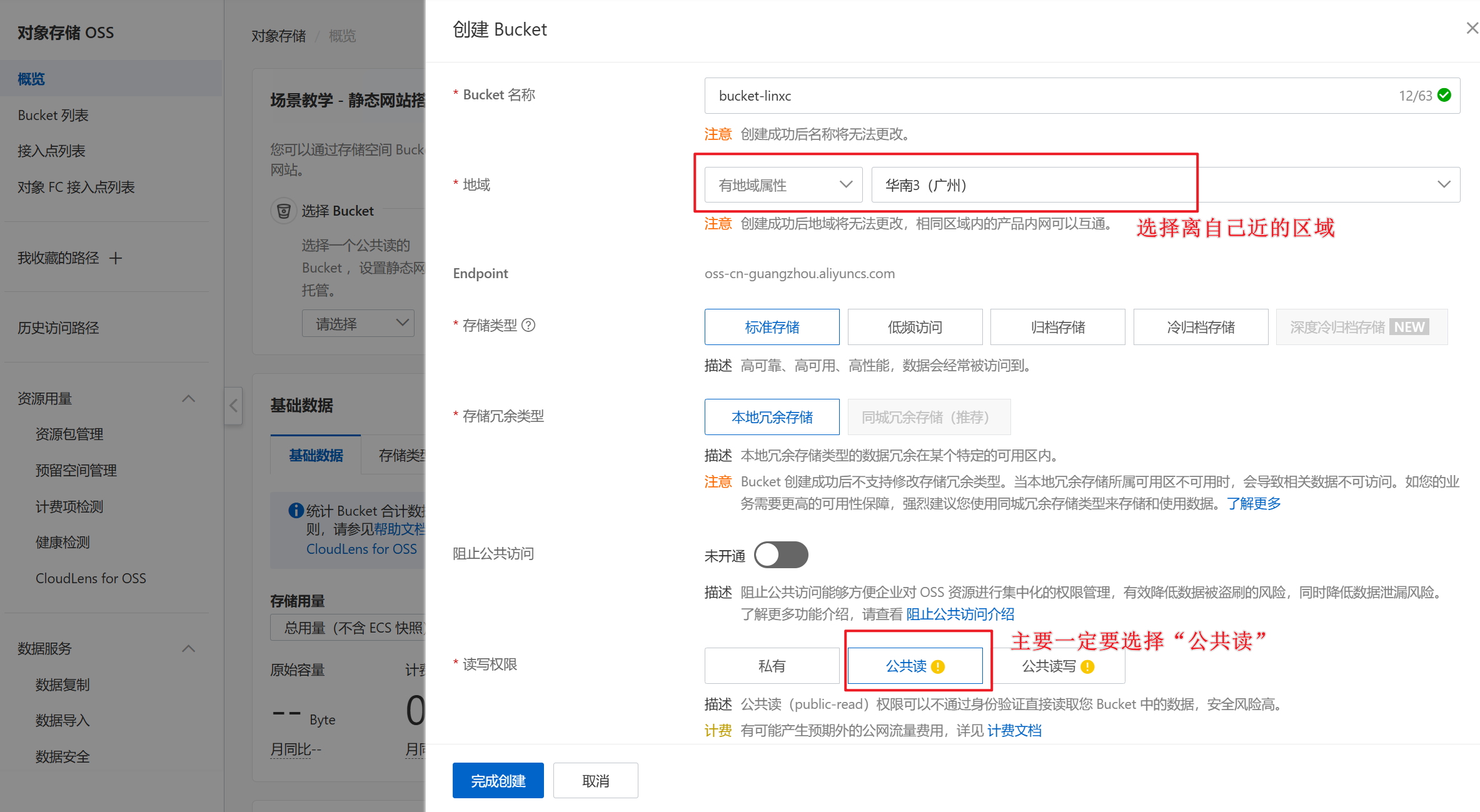Image resolution: width=1480 pixels, height=812 pixels.
Task: Click the 对象存储 OSS sidebar title
Action: pos(66,33)
